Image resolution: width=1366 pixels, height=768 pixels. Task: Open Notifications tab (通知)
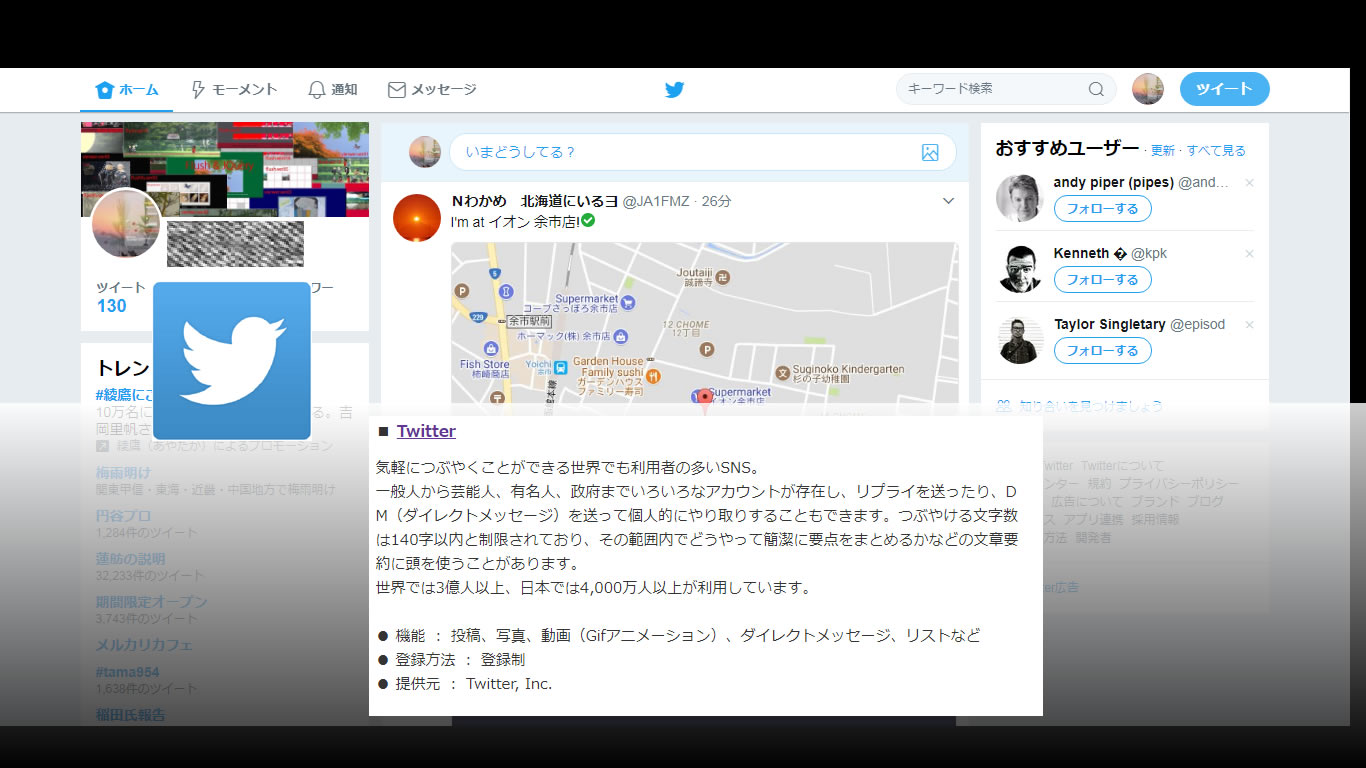[332, 90]
